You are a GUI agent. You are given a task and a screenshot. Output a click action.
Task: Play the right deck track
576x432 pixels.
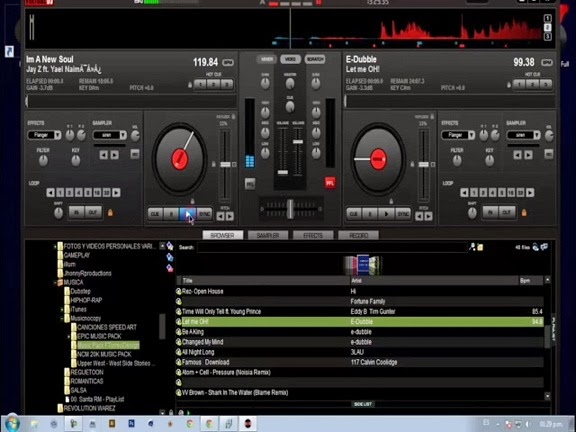pyautogui.click(x=386, y=214)
